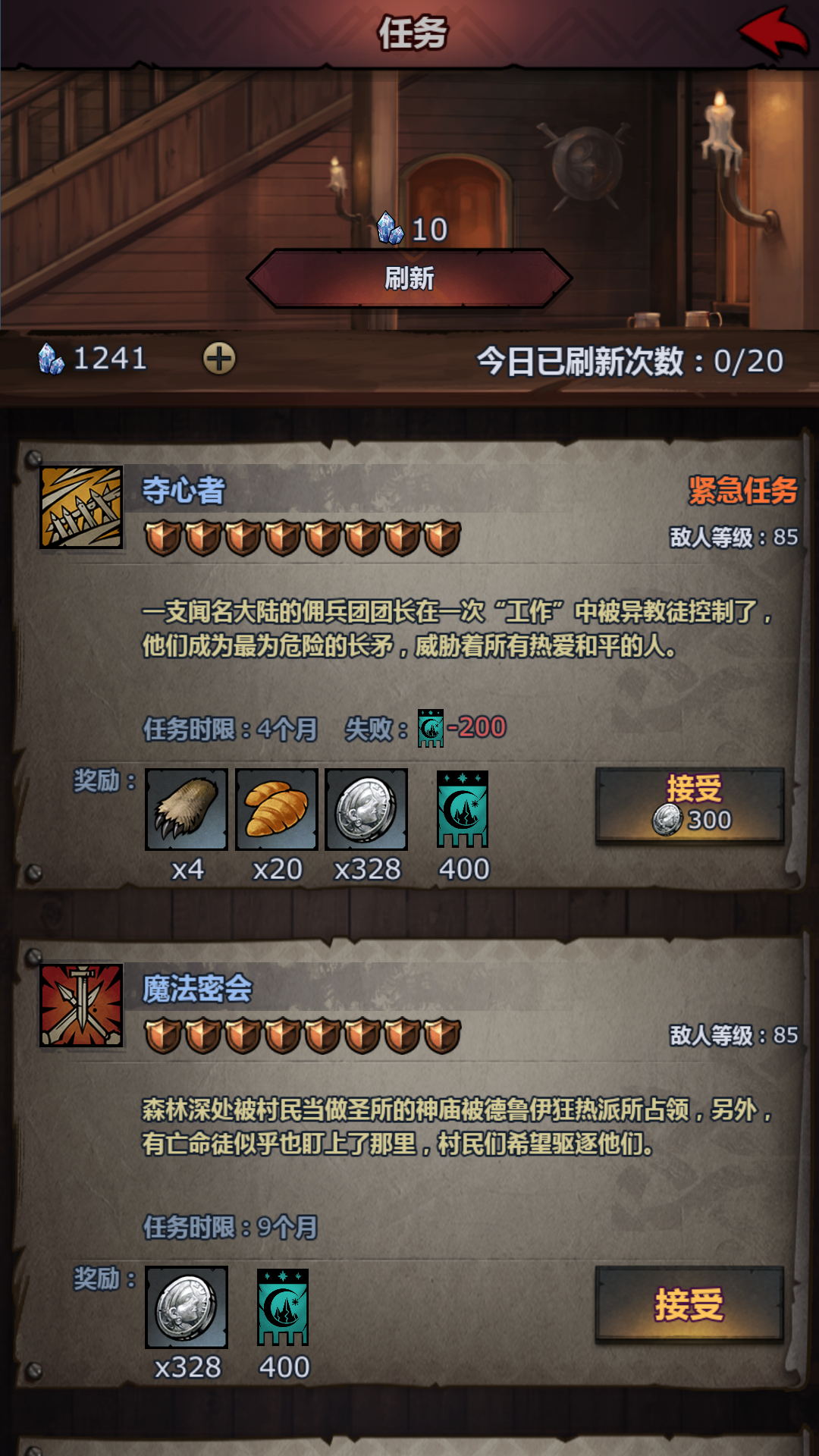Screen dimensions: 819x1456
Task: Click the silver coin reward in 魔法密会 quest
Action: 187,1307
